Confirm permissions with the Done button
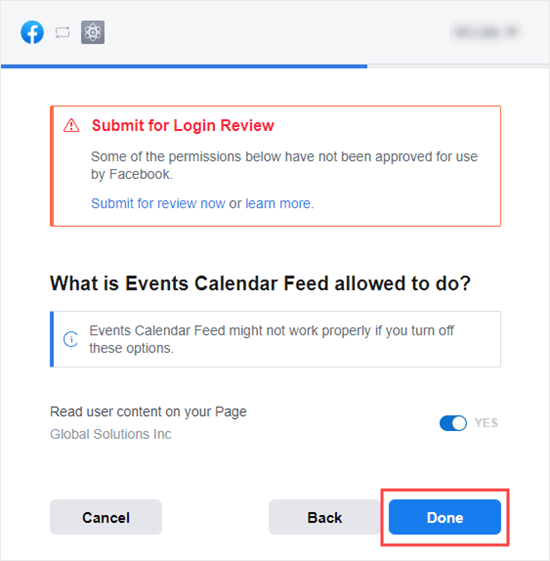 445,517
